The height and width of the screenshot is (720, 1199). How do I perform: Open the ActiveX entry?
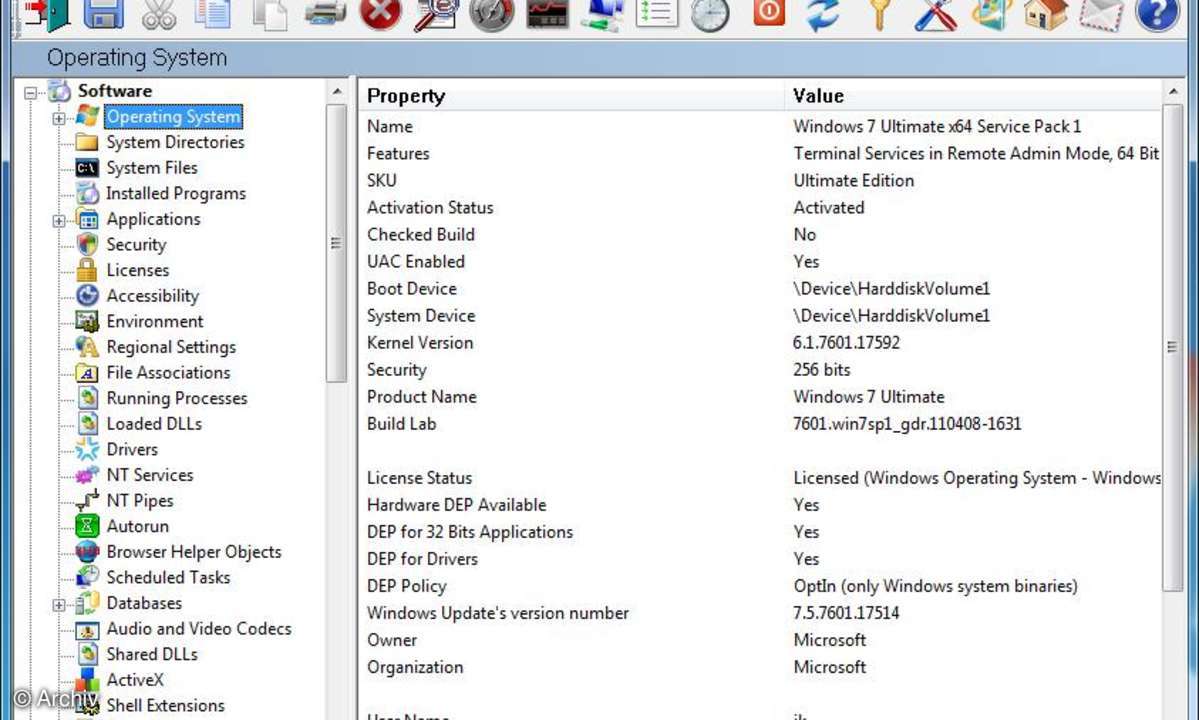135,679
